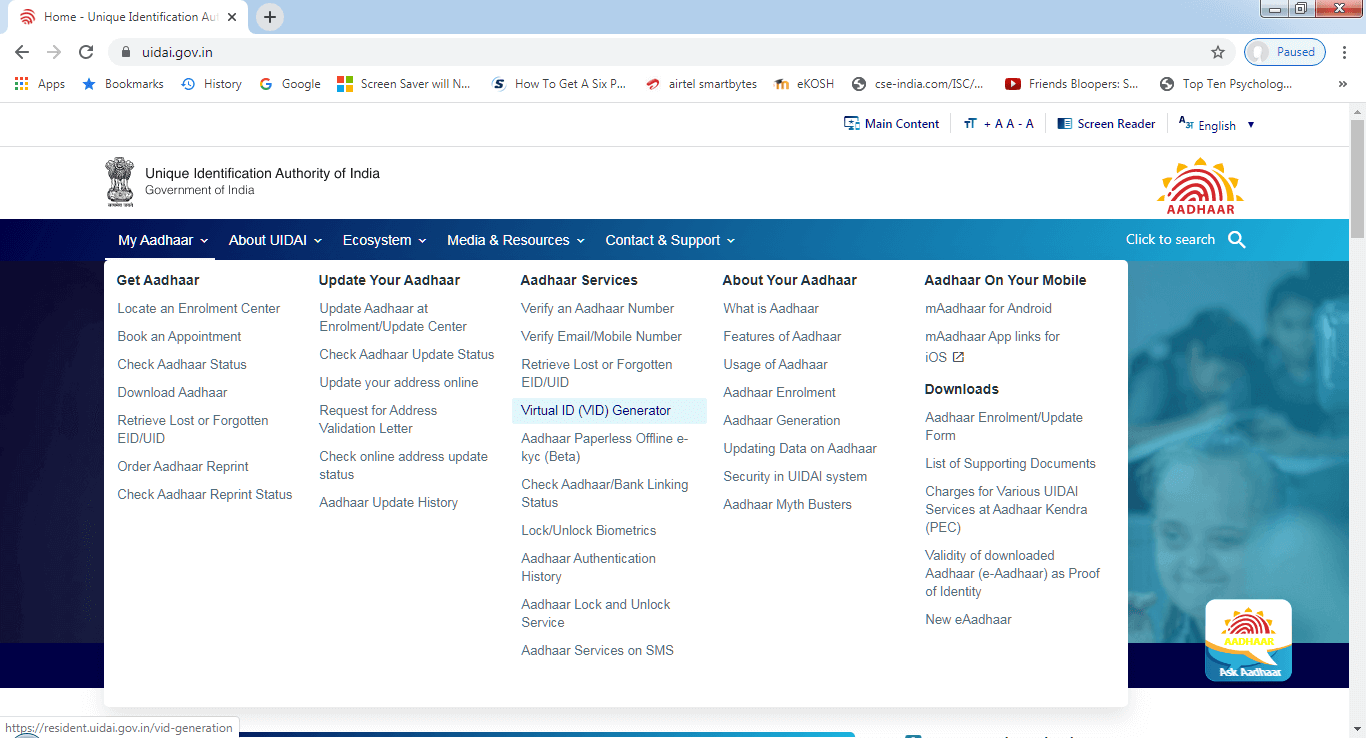Expand the About UIDAI menu

[275, 240]
